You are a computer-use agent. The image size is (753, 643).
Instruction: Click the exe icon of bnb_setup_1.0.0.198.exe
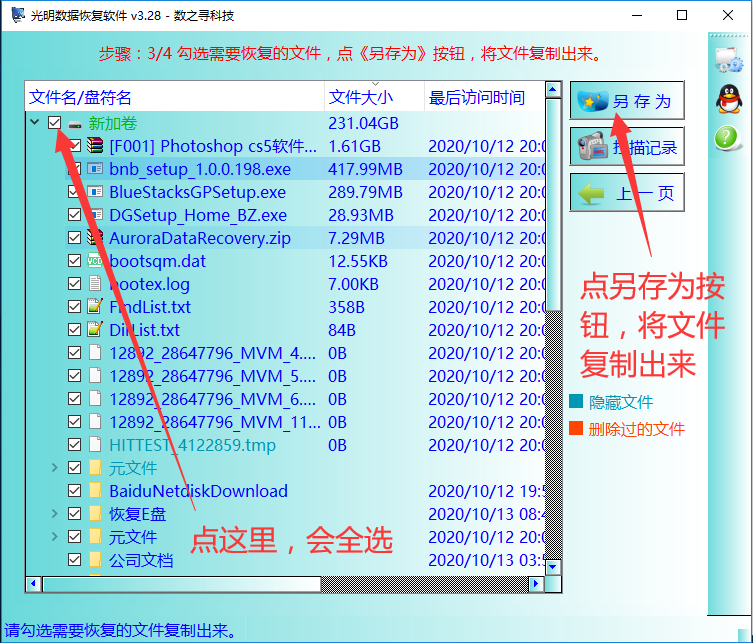tap(95, 169)
